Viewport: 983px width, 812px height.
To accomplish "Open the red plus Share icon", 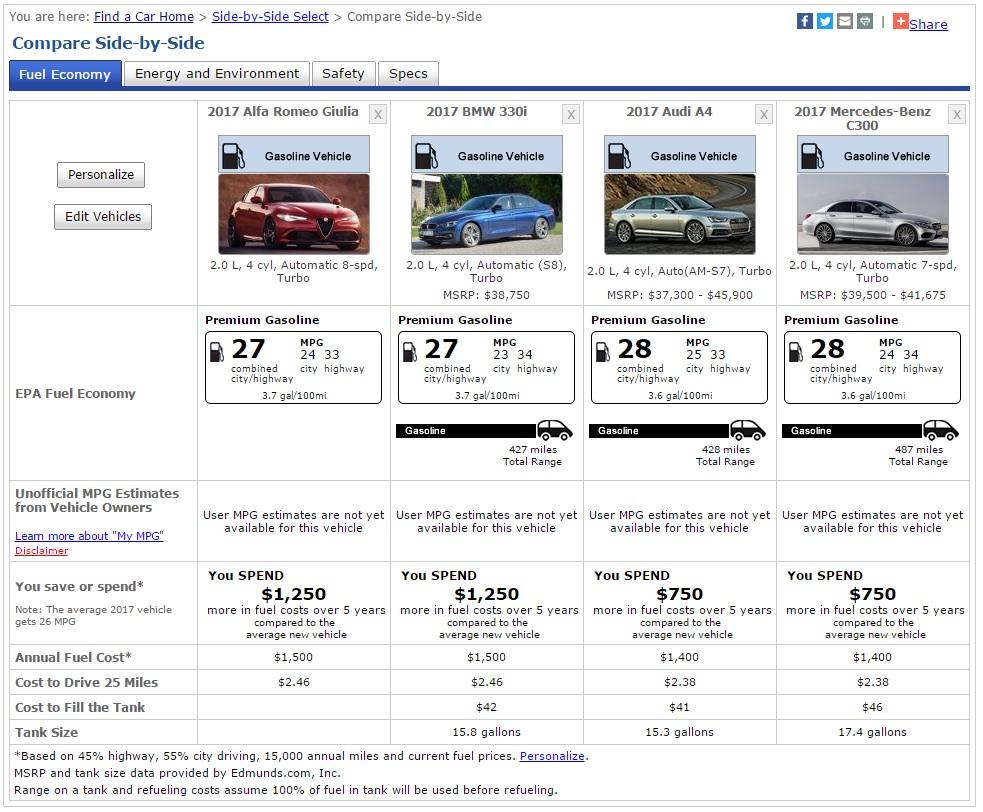I will tap(901, 22).
